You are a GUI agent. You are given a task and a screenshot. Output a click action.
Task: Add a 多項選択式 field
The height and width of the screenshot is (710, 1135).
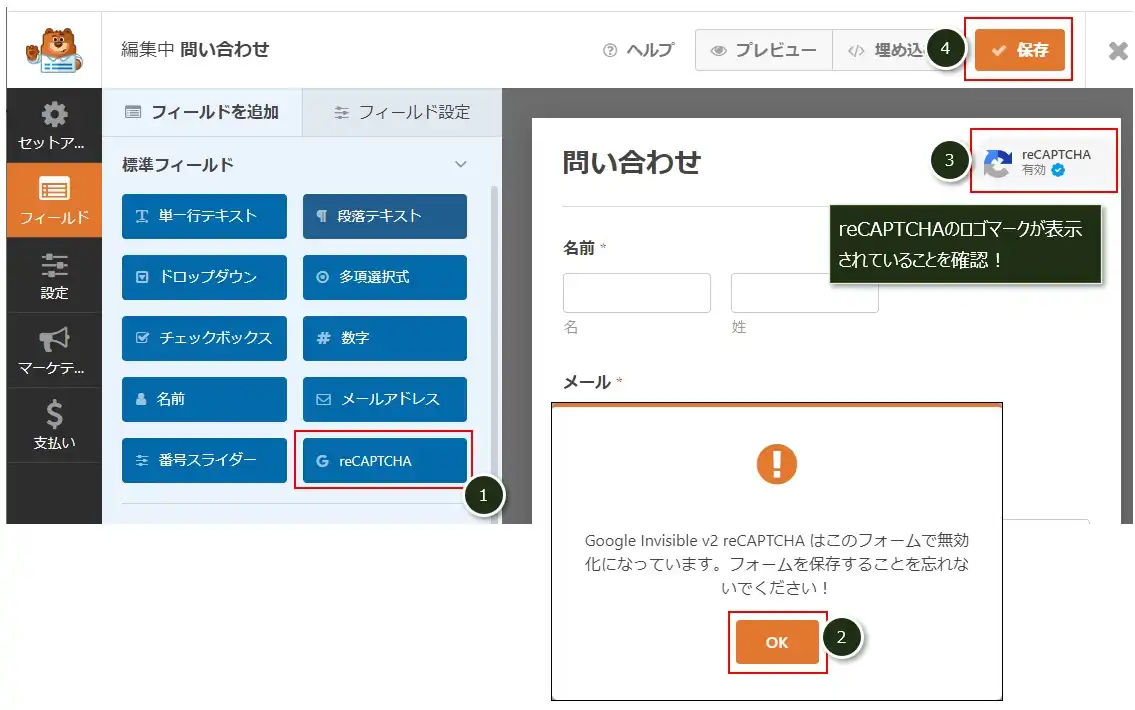tap(384, 277)
